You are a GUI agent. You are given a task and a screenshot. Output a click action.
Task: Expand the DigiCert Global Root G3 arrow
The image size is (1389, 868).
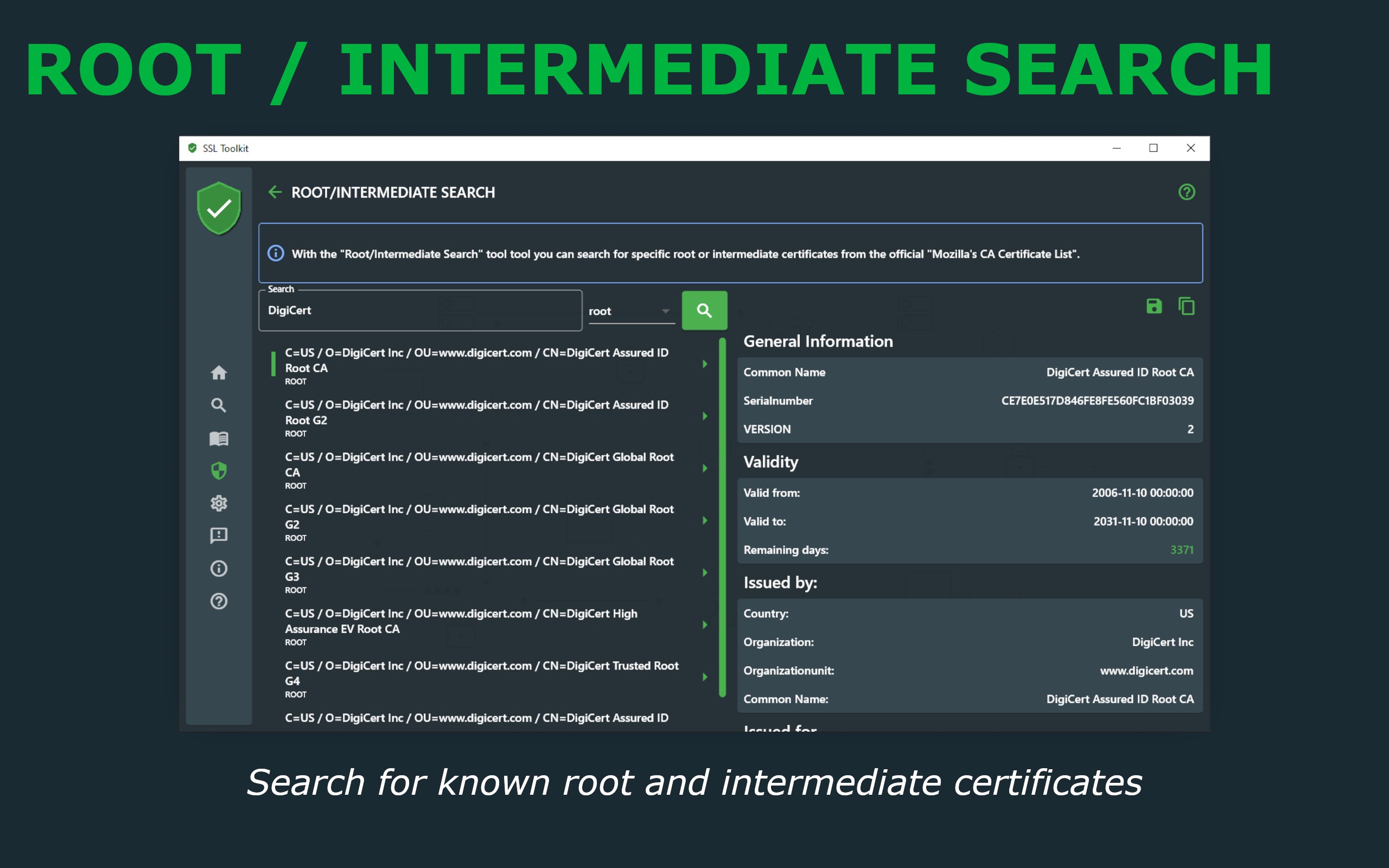pos(705,572)
